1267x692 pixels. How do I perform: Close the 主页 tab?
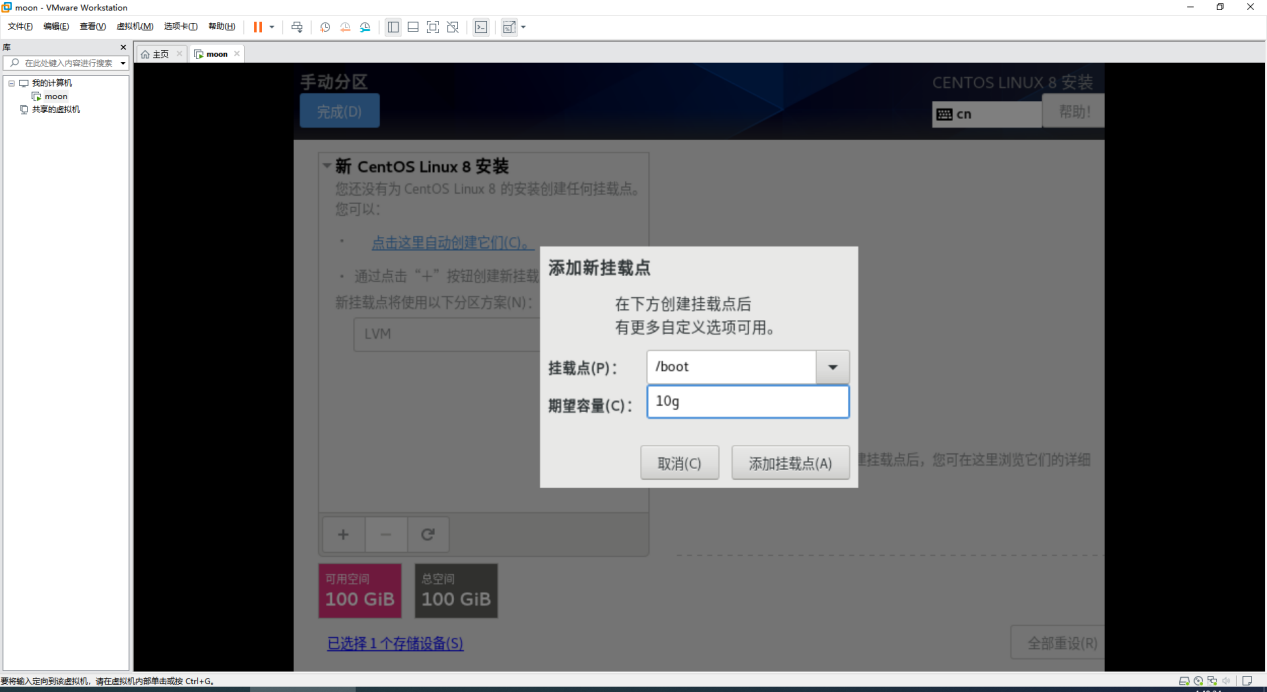pos(179,54)
